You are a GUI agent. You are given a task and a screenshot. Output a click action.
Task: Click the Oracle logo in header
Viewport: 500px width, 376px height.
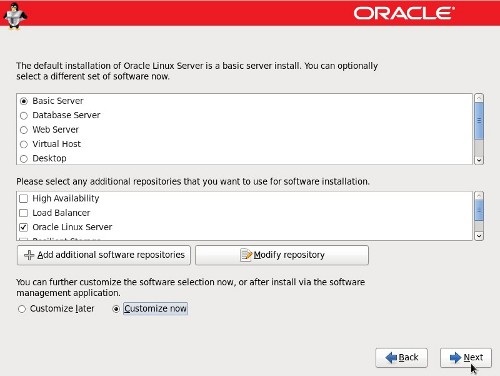tap(404, 13)
